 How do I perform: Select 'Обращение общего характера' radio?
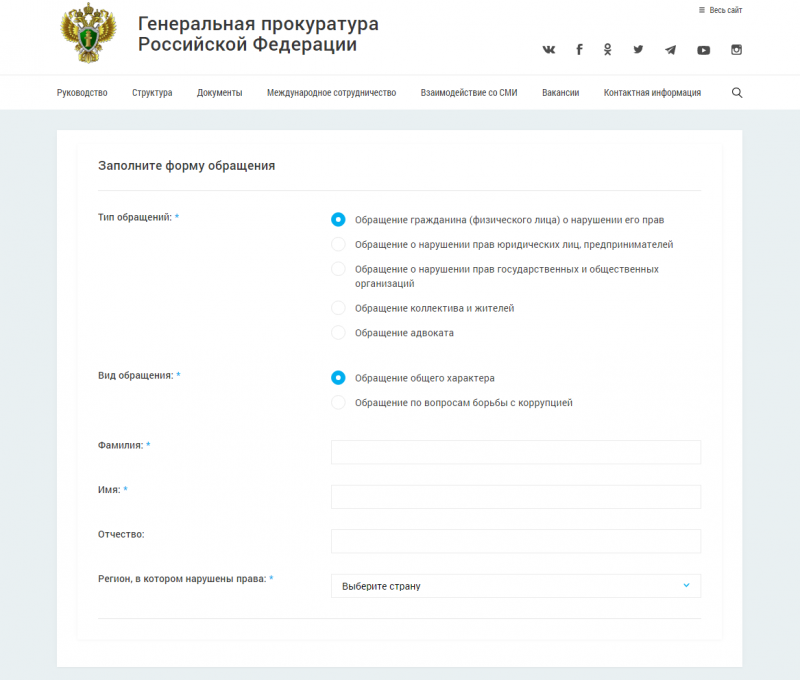click(x=338, y=377)
